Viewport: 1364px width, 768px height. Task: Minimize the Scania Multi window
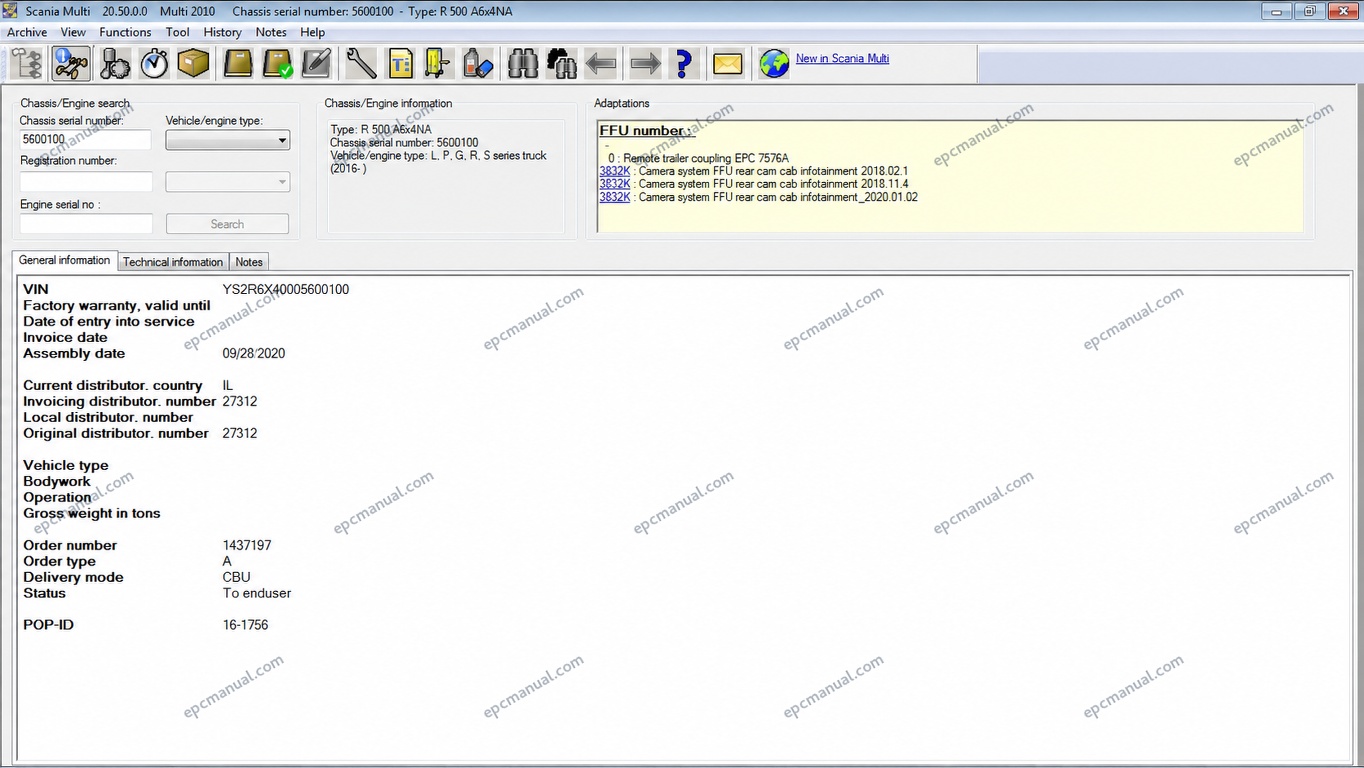point(1276,11)
